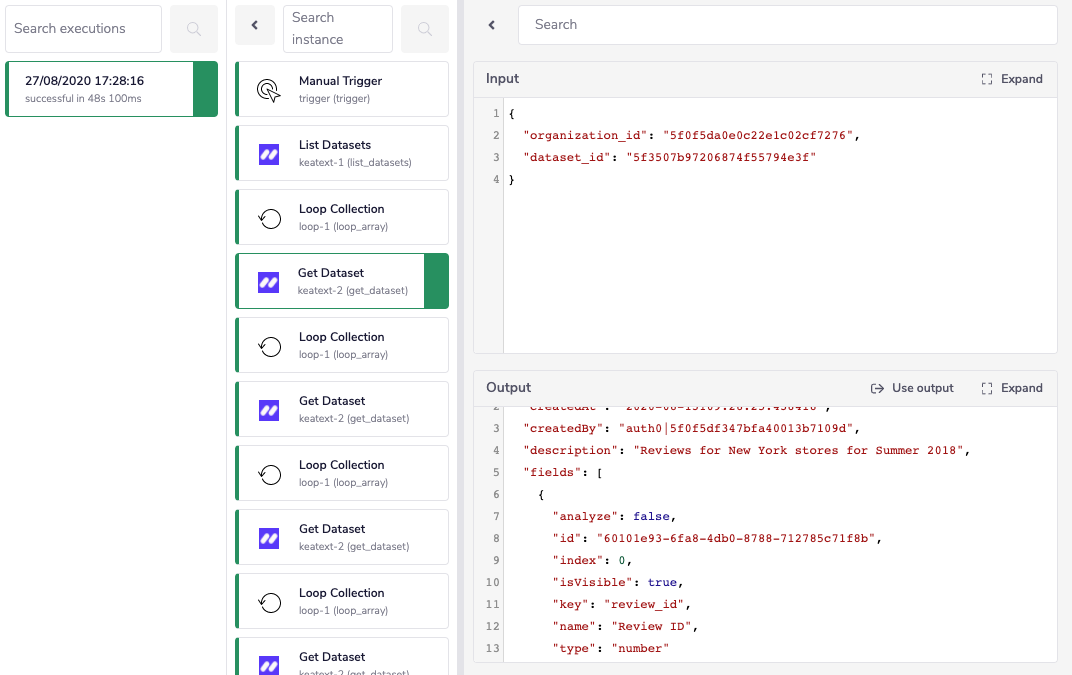Collapse the detail panel using the left chevron
Screen dimensions: 1072x675
coord(492,25)
